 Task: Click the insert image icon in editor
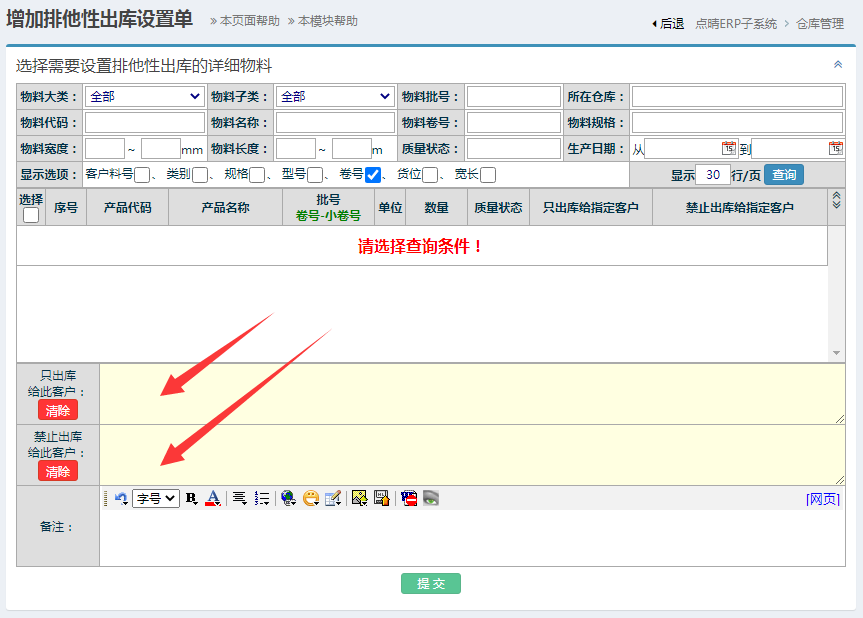coord(359,498)
